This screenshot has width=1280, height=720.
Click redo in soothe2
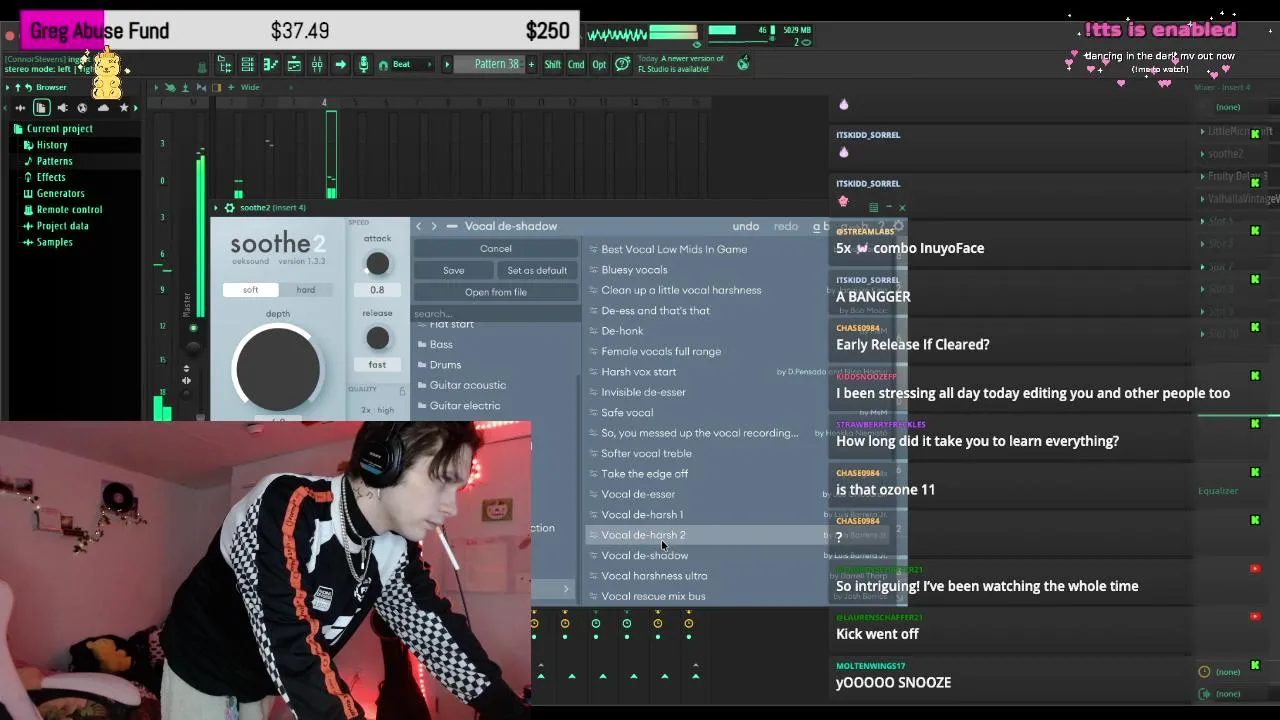786,226
